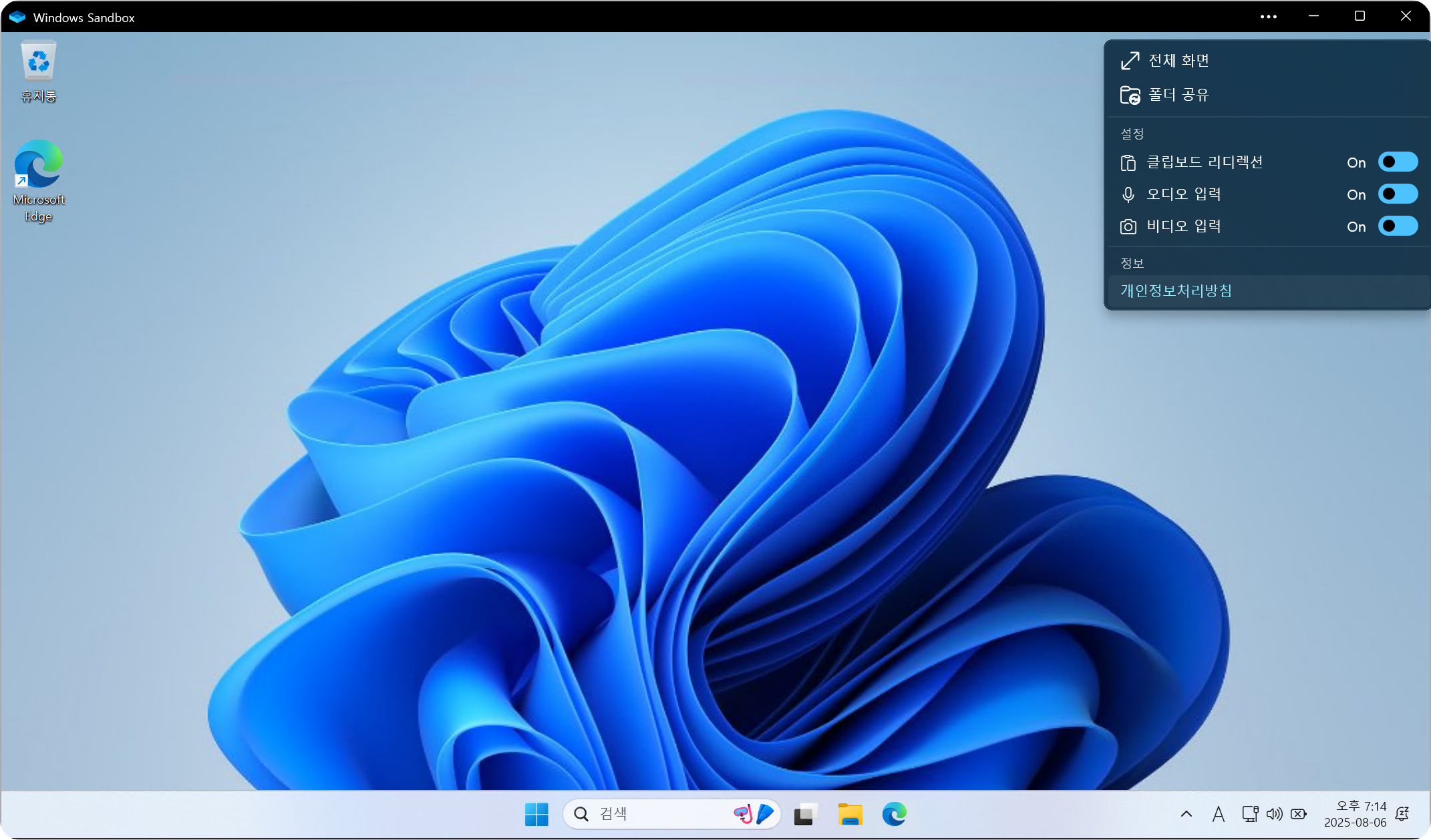Click the IME language indicator A
Viewport: 1431px width, 840px height.
[1219, 814]
